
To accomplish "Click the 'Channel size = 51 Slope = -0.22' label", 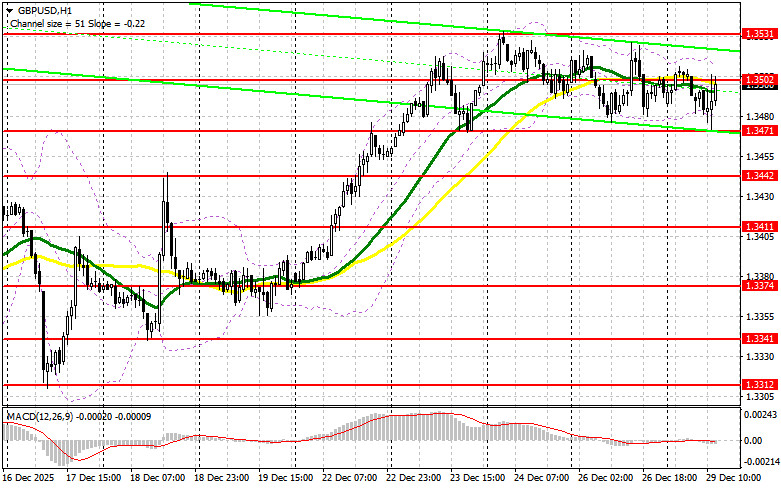I will point(77,23).
